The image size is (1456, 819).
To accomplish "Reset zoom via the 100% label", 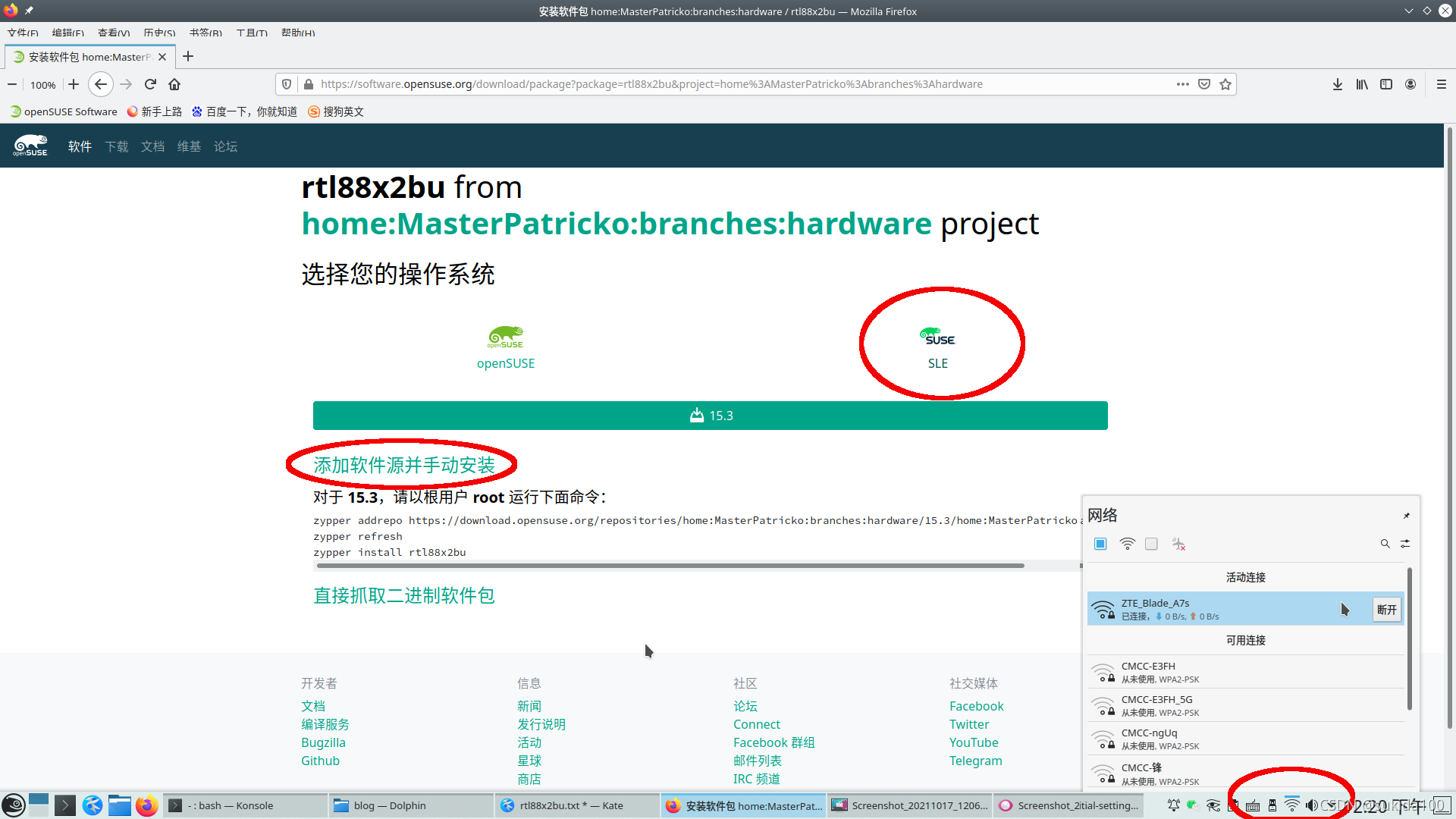I will click(x=43, y=85).
